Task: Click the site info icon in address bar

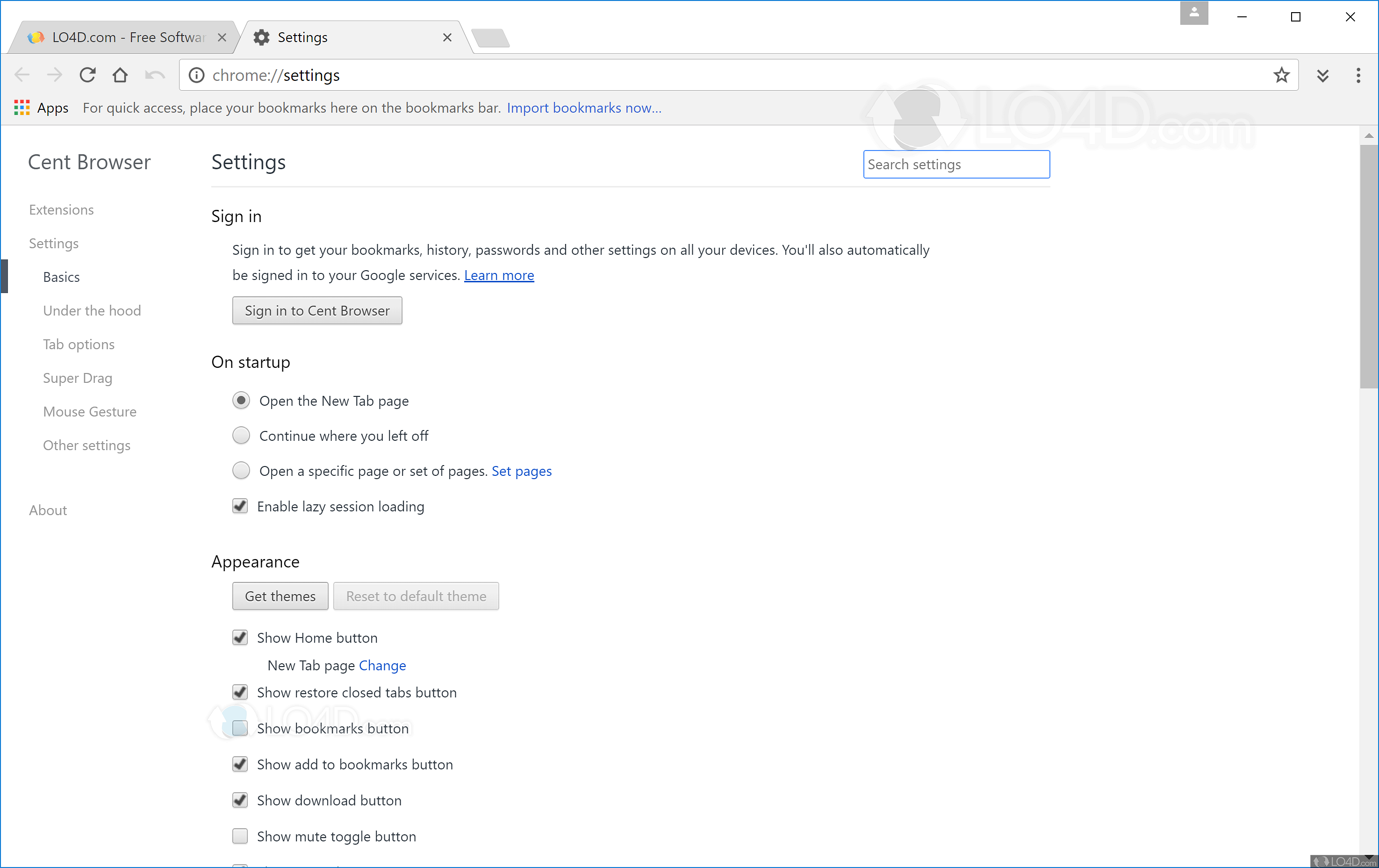Action: (196, 75)
